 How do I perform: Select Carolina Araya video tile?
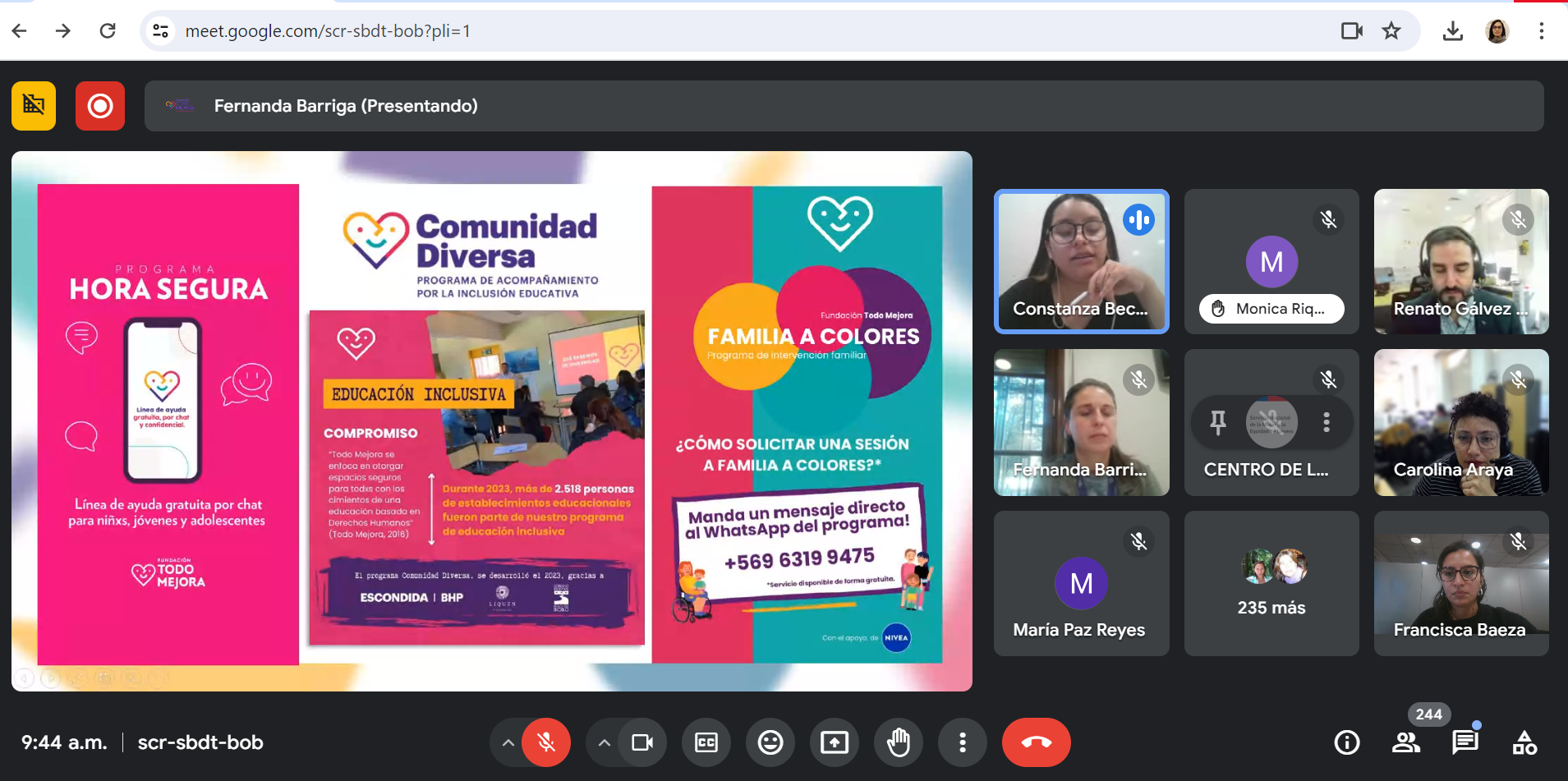pyautogui.click(x=1461, y=422)
